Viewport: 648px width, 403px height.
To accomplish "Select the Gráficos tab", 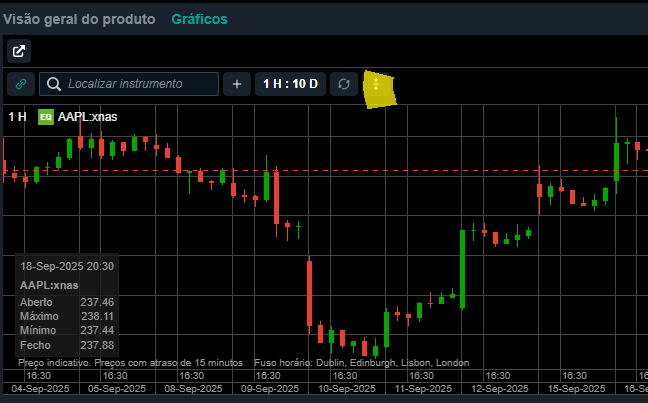I will coord(199,19).
